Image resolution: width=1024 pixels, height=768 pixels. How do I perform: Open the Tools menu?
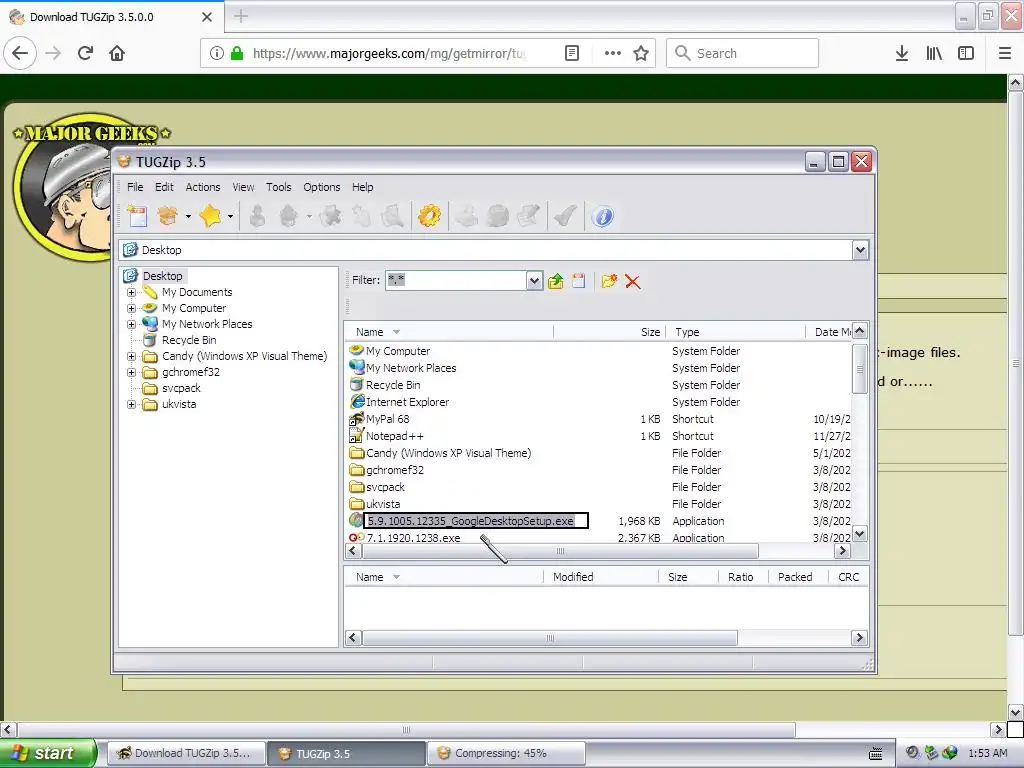278,187
